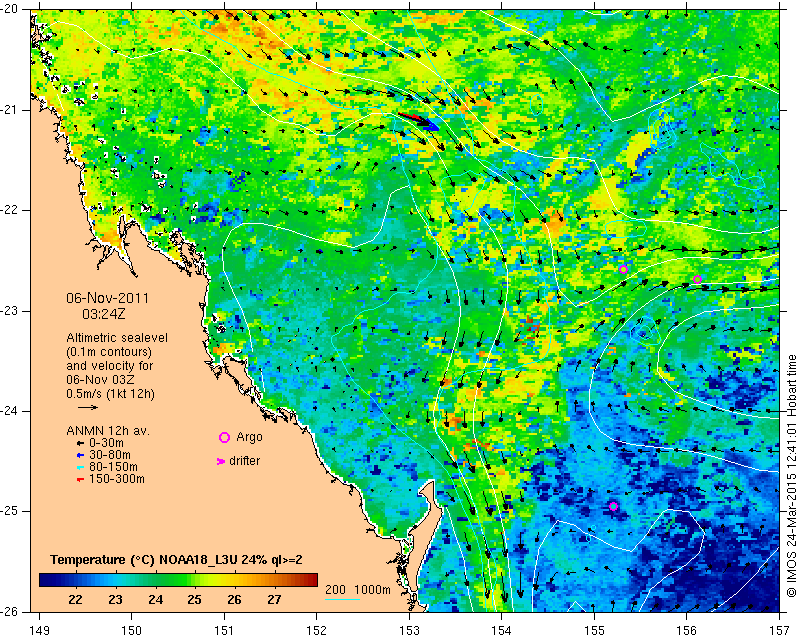This screenshot has width=800, height=640.
Task: Click the 'Altimetric sealevel' legend line
Action: (x=117, y=338)
